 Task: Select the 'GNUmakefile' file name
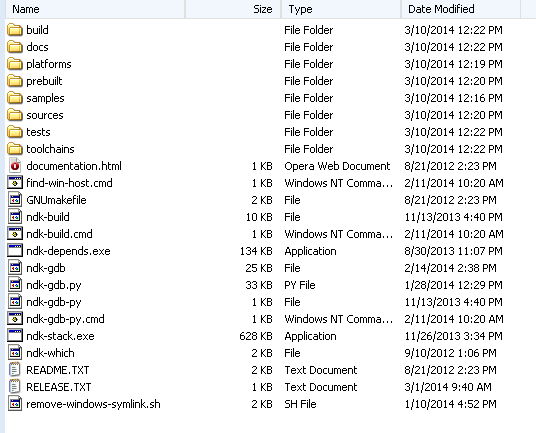[56, 200]
